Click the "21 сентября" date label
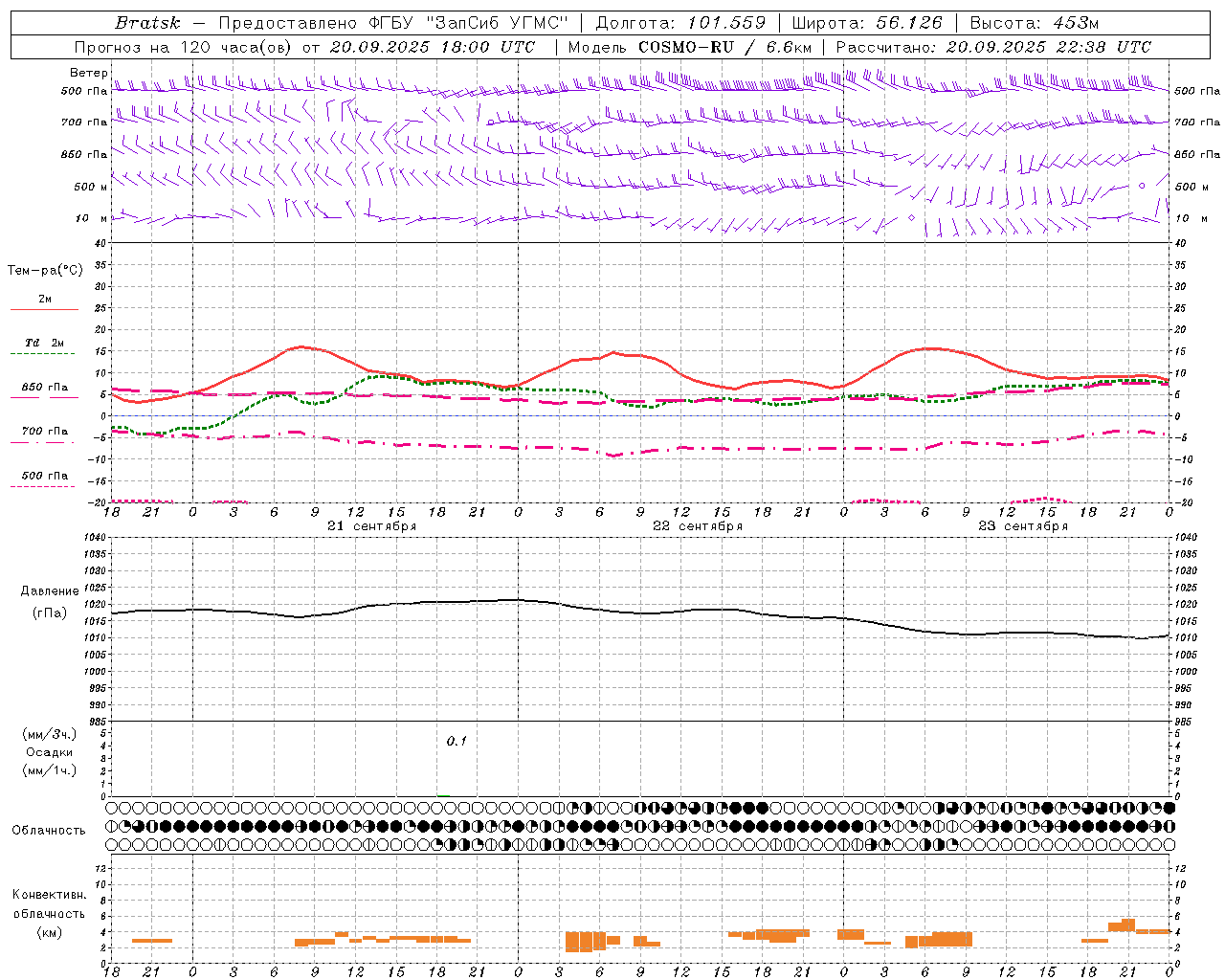Viewport: 1225px width, 980px height. point(372,525)
